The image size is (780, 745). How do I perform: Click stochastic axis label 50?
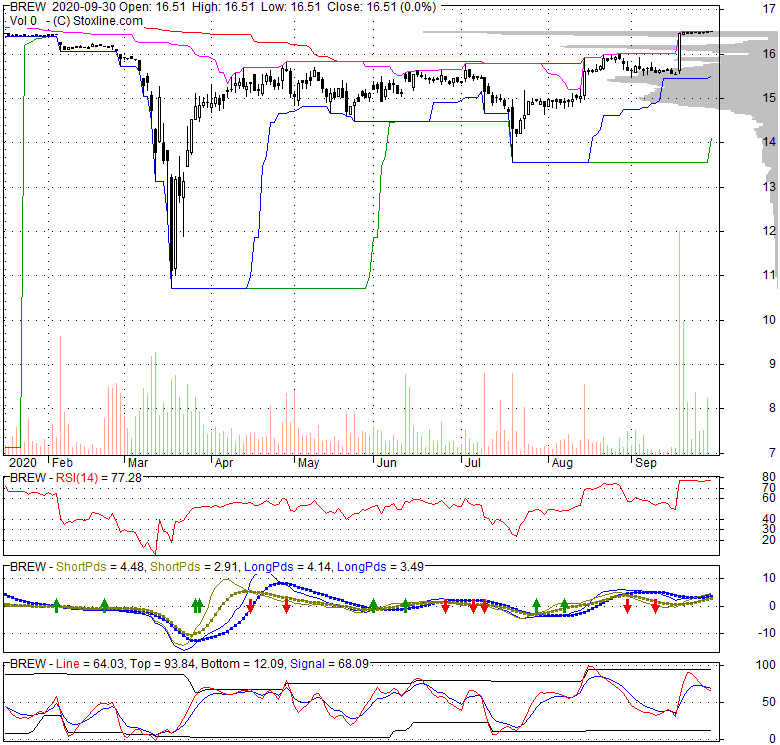point(769,702)
